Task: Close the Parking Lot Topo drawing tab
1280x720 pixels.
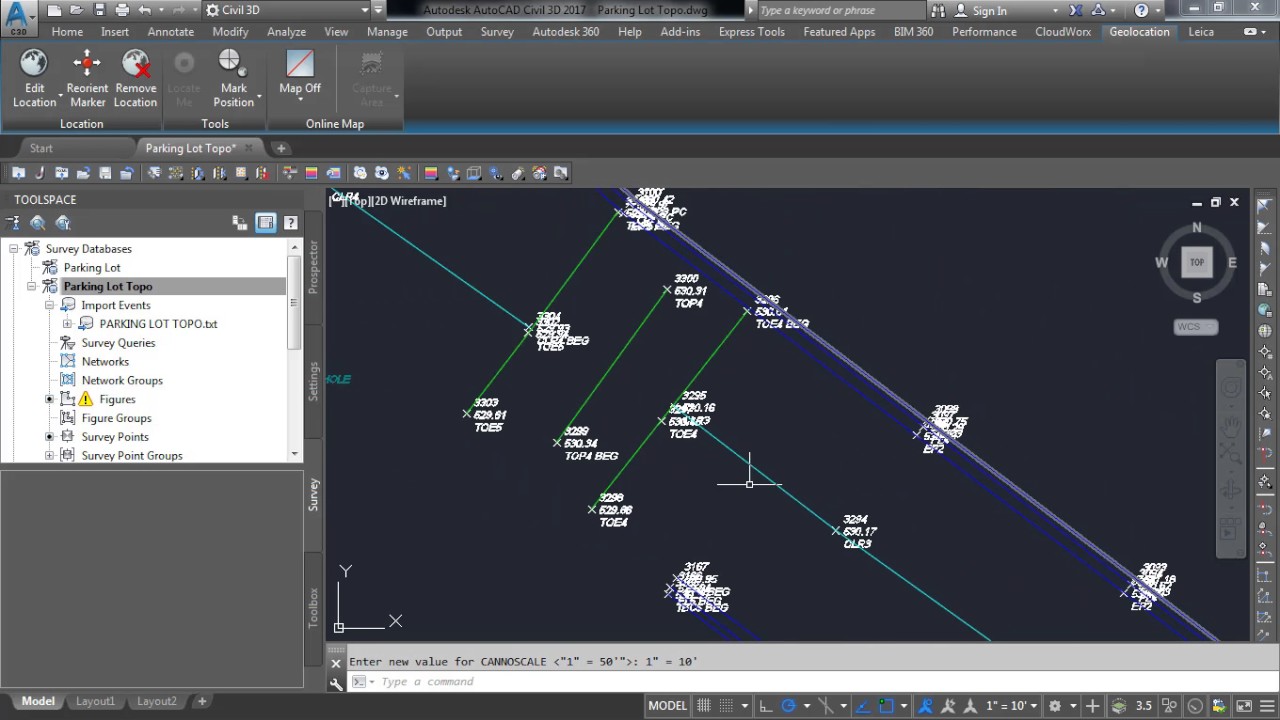Action: click(x=250, y=148)
